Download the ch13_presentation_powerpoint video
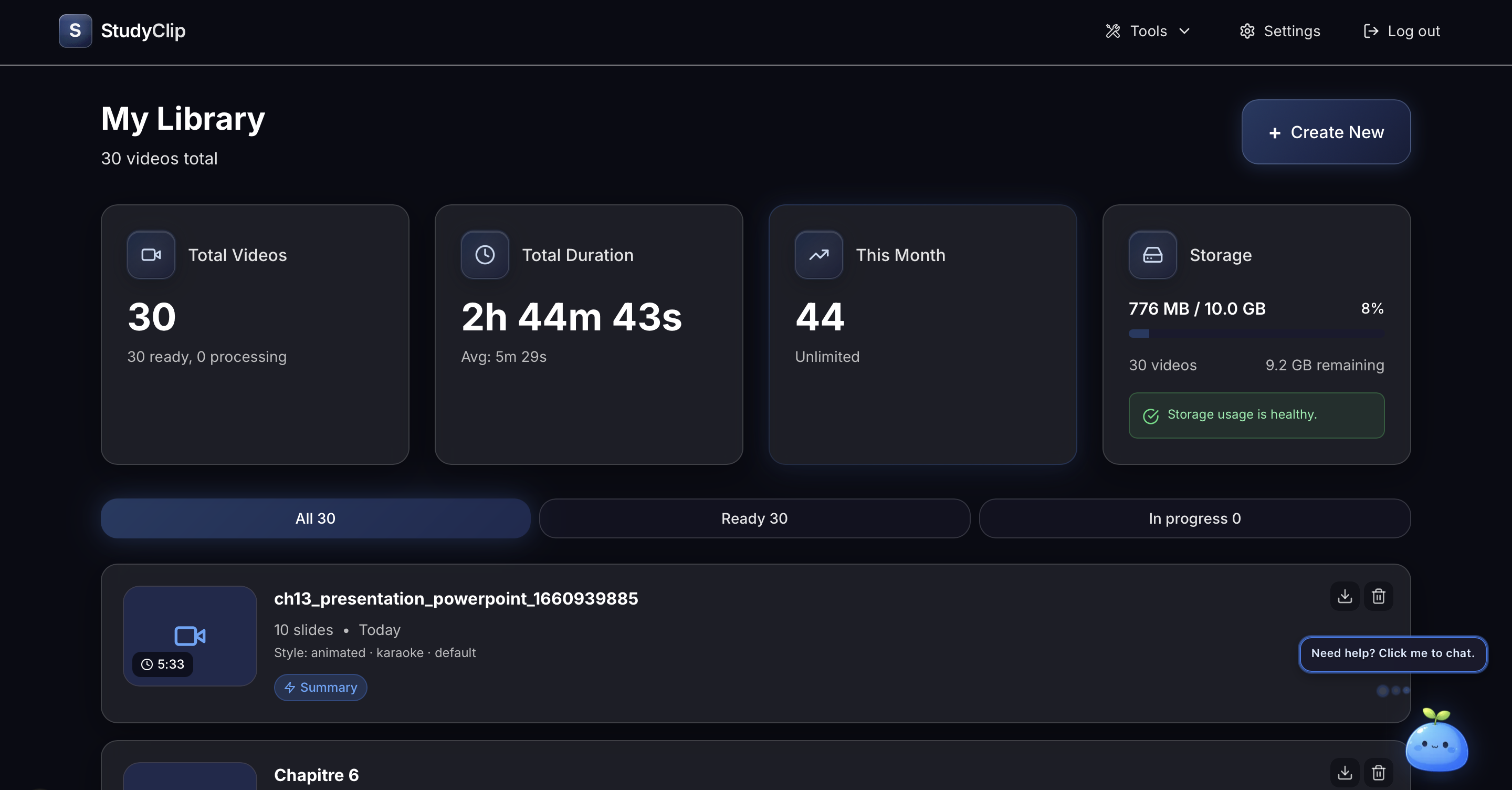1512x790 pixels. (x=1344, y=596)
